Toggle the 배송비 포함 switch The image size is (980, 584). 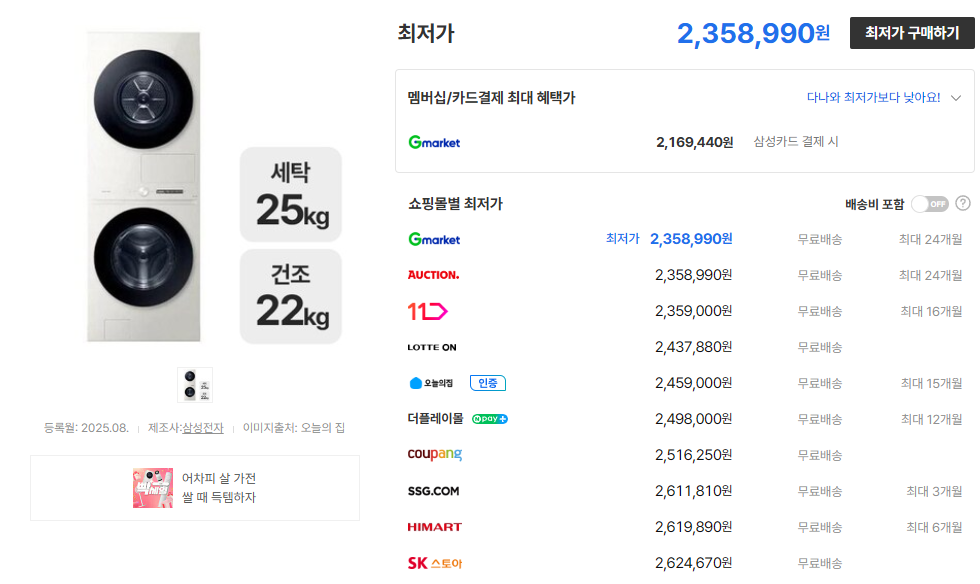(x=929, y=204)
